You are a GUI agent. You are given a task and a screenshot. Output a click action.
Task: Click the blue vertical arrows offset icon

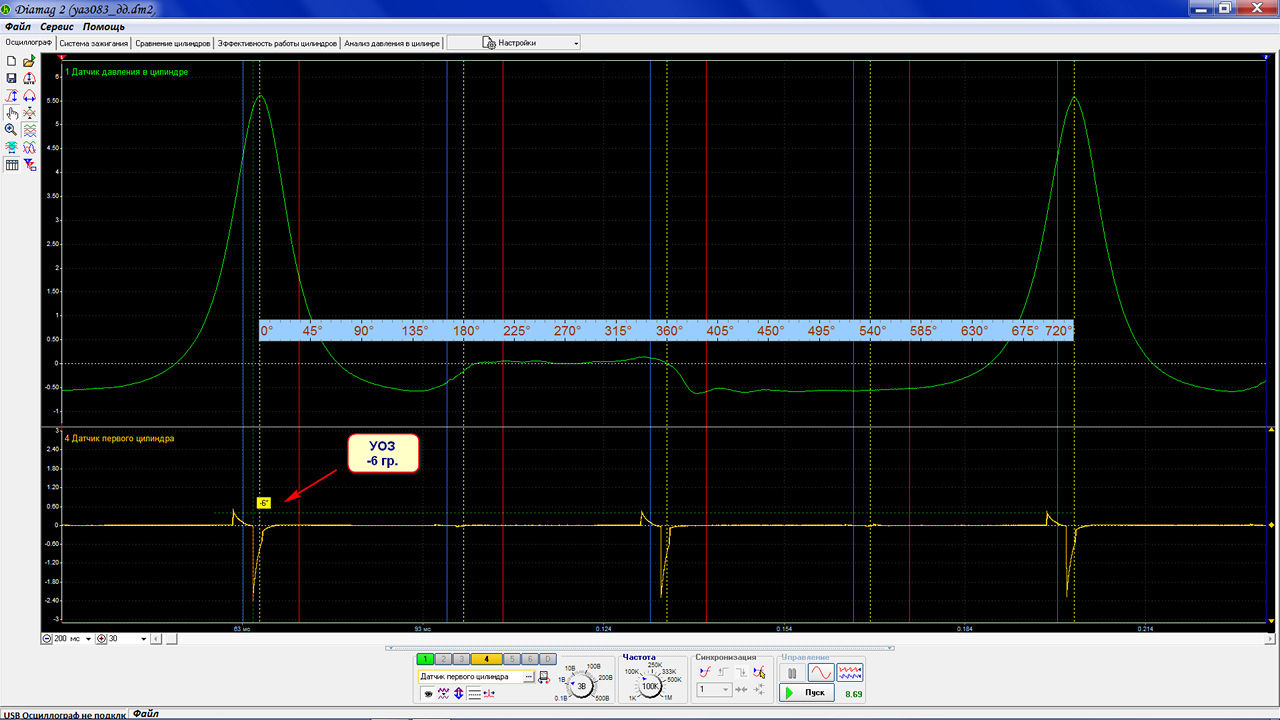(458, 694)
